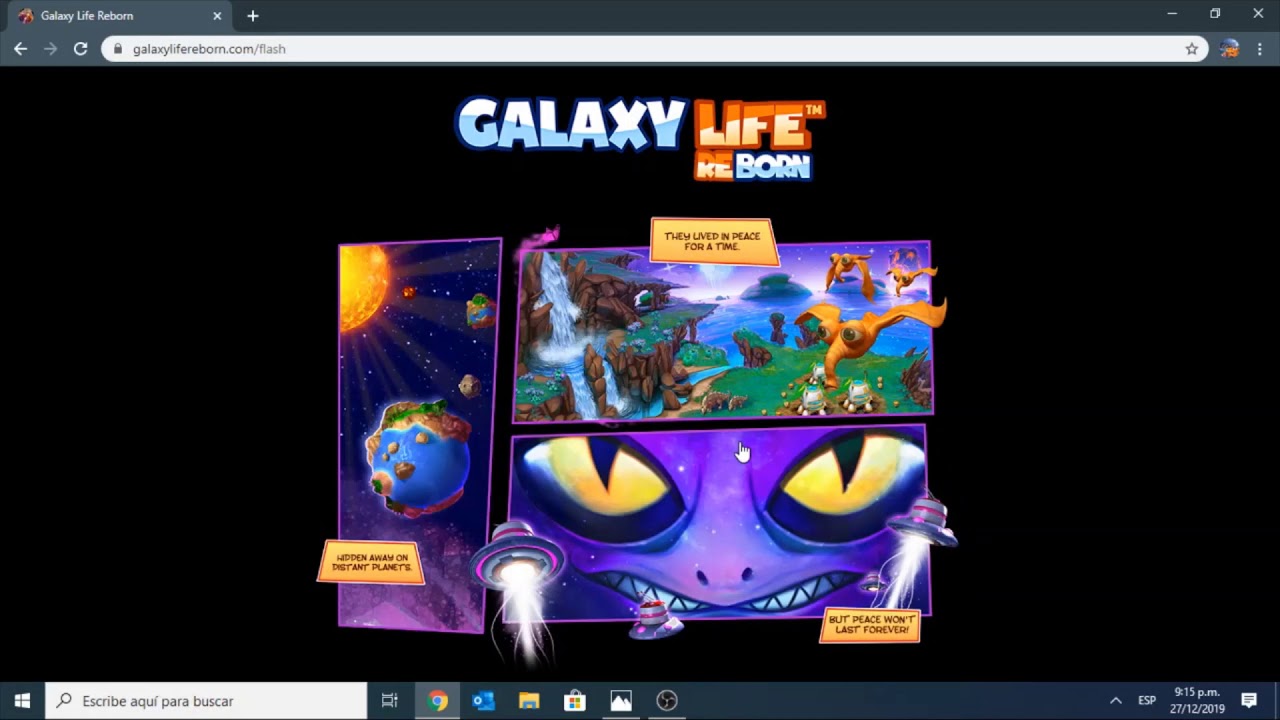
Task: Close the Galaxy Life Reborn tab
Action: (x=217, y=16)
